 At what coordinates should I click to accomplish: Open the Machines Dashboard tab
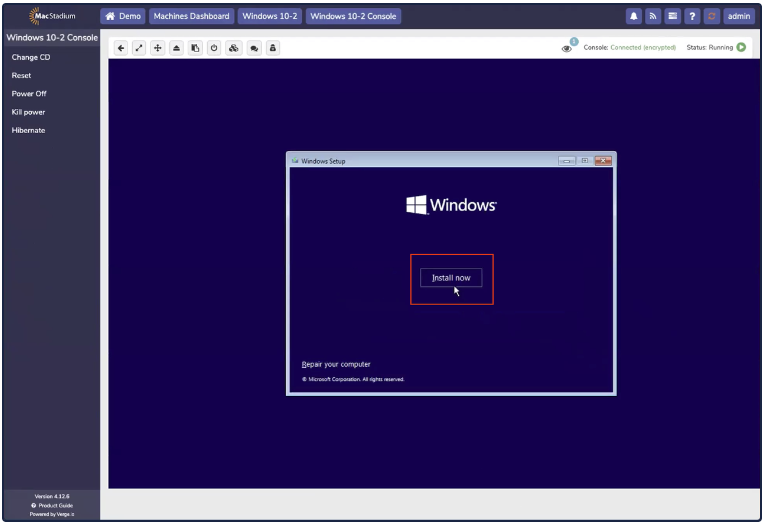tap(192, 16)
